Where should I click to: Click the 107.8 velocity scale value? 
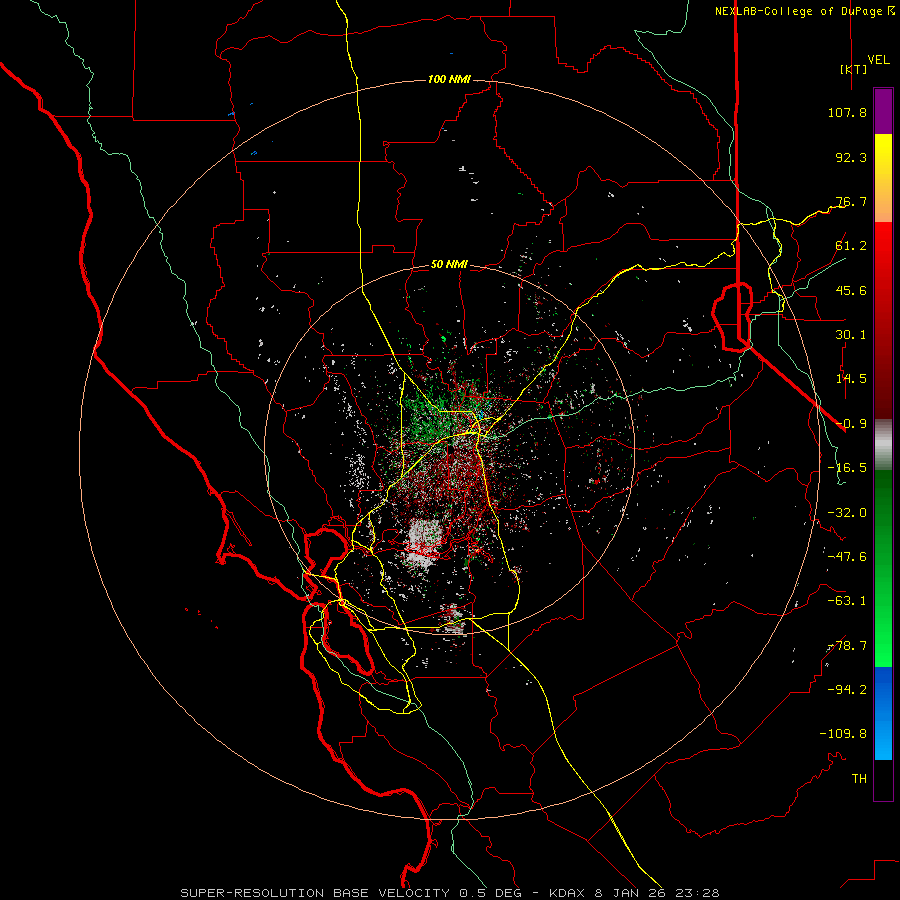pyautogui.click(x=847, y=112)
